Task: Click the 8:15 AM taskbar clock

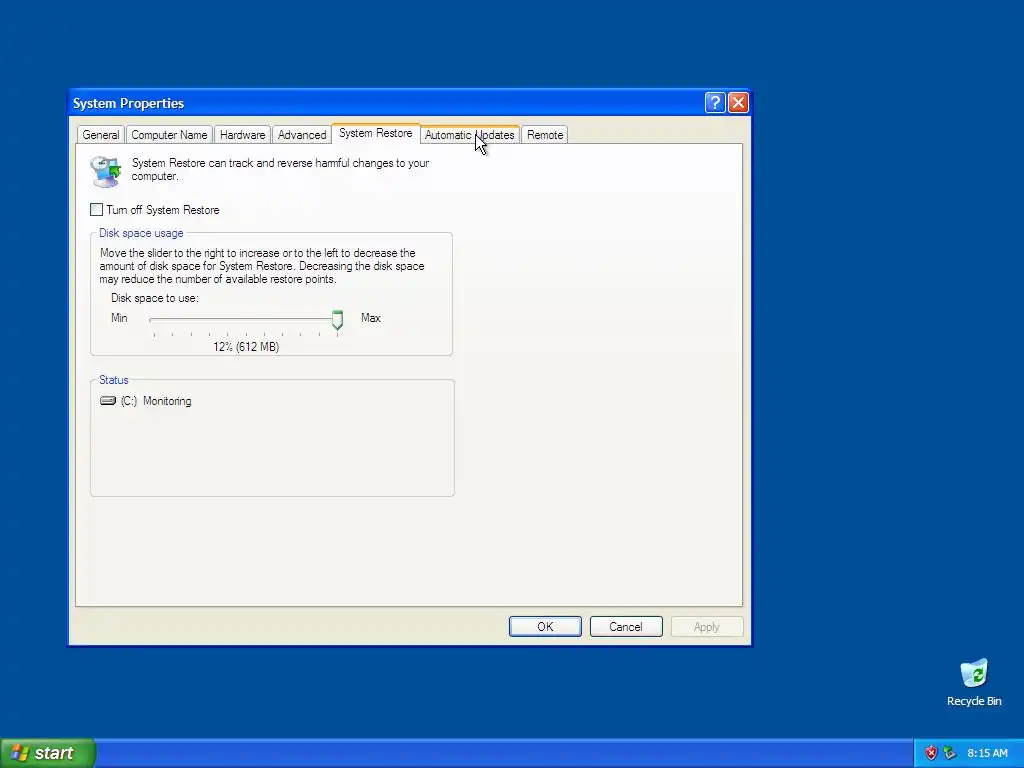Action: click(987, 753)
